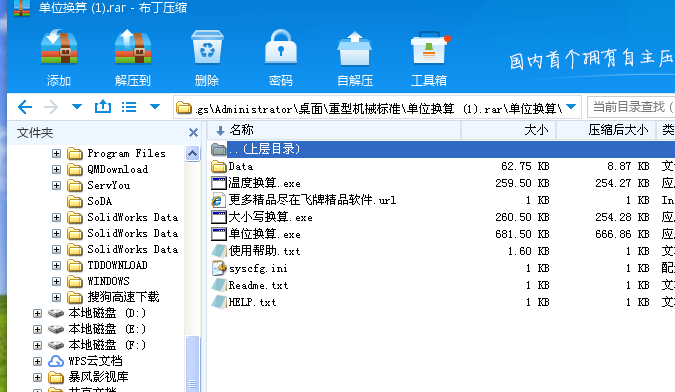Click the 62.75 KB size of Data
Screen dimensions: 675x392
tap(525, 166)
